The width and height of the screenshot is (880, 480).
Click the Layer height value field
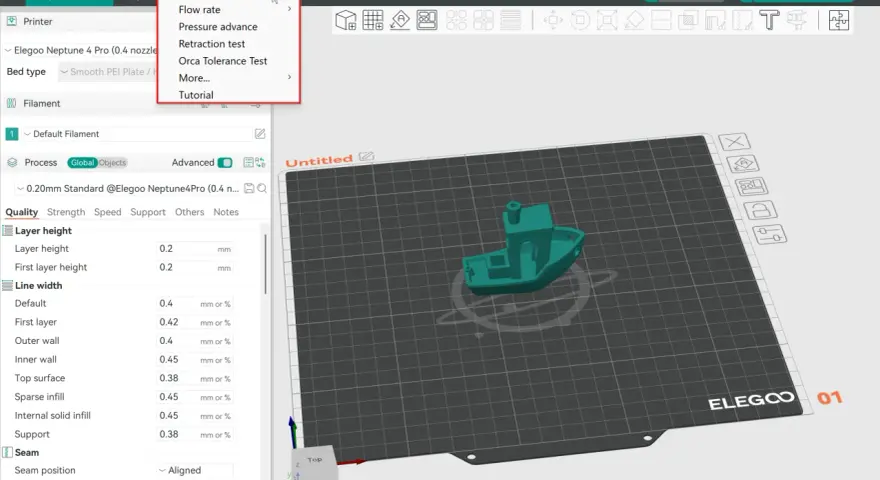click(x=195, y=249)
